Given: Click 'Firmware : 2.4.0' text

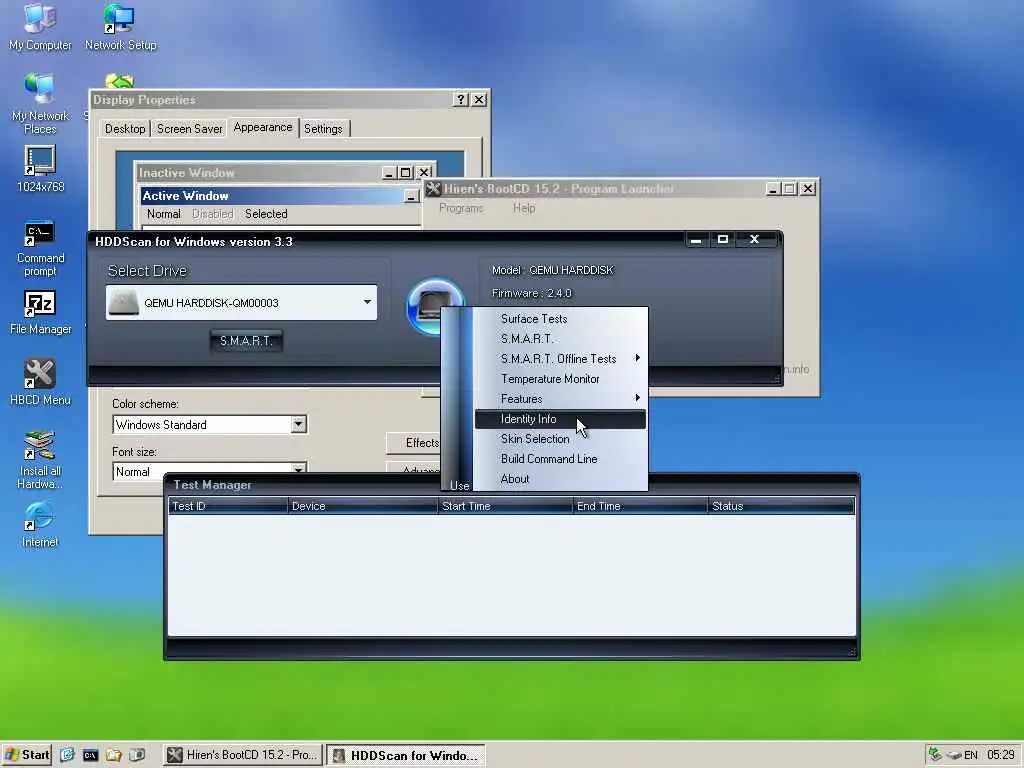Looking at the screenshot, I should (531, 293).
